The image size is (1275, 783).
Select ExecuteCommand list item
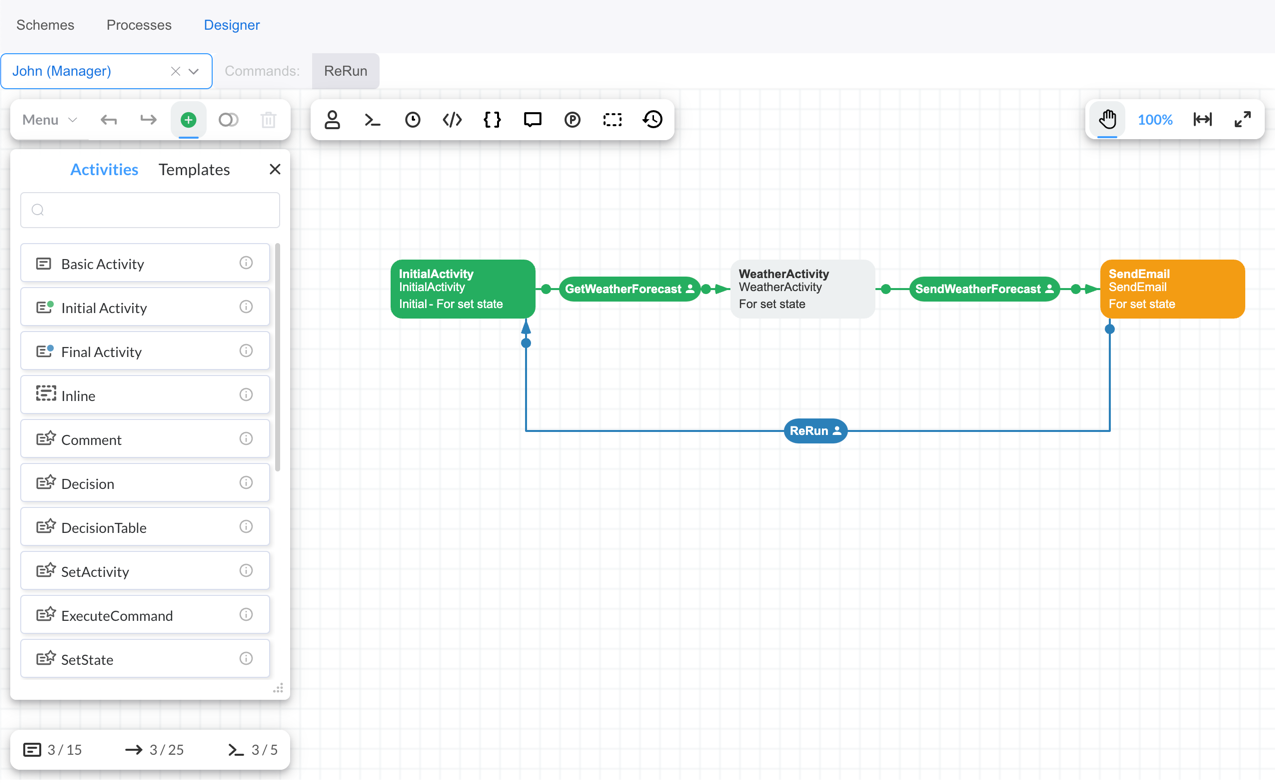click(x=145, y=615)
